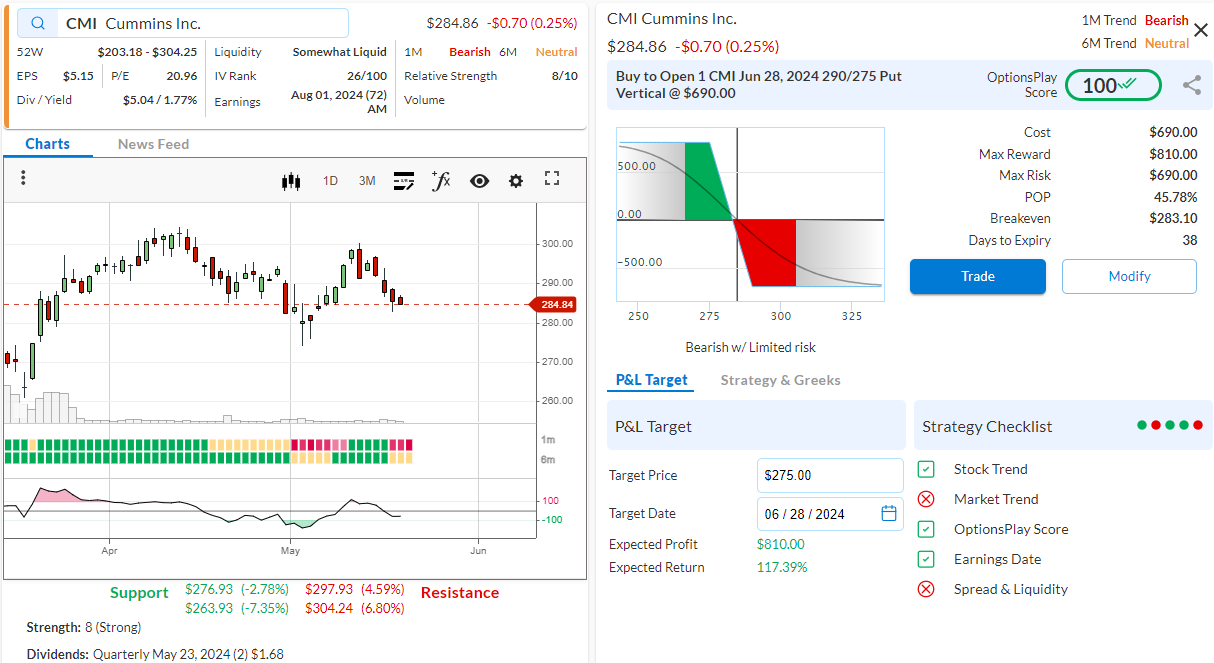Select the 3M chart range
Viewport: 1214px width, 663px height.
click(x=367, y=181)
